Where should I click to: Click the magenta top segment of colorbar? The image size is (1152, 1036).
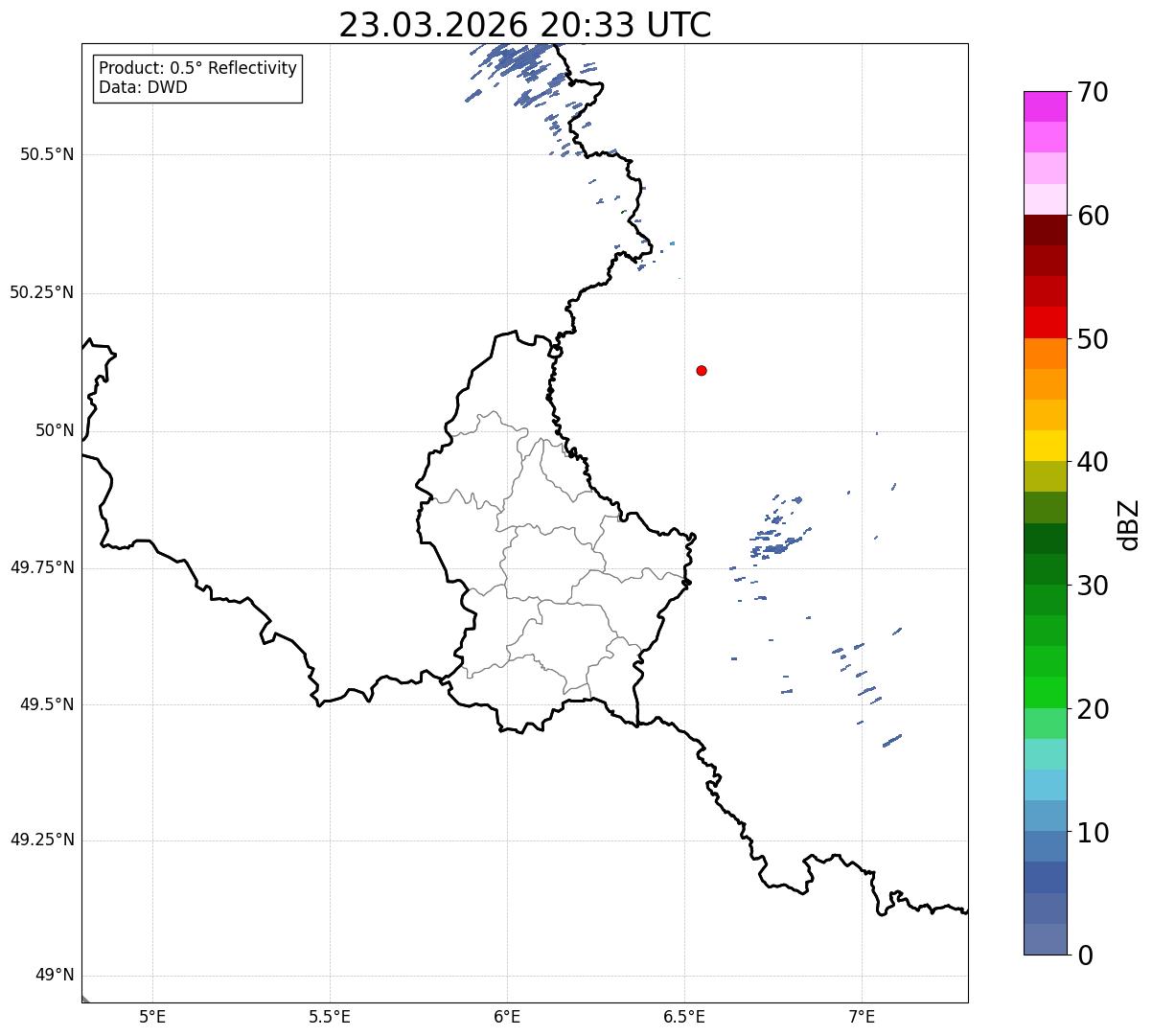(x=1045, y=106)
